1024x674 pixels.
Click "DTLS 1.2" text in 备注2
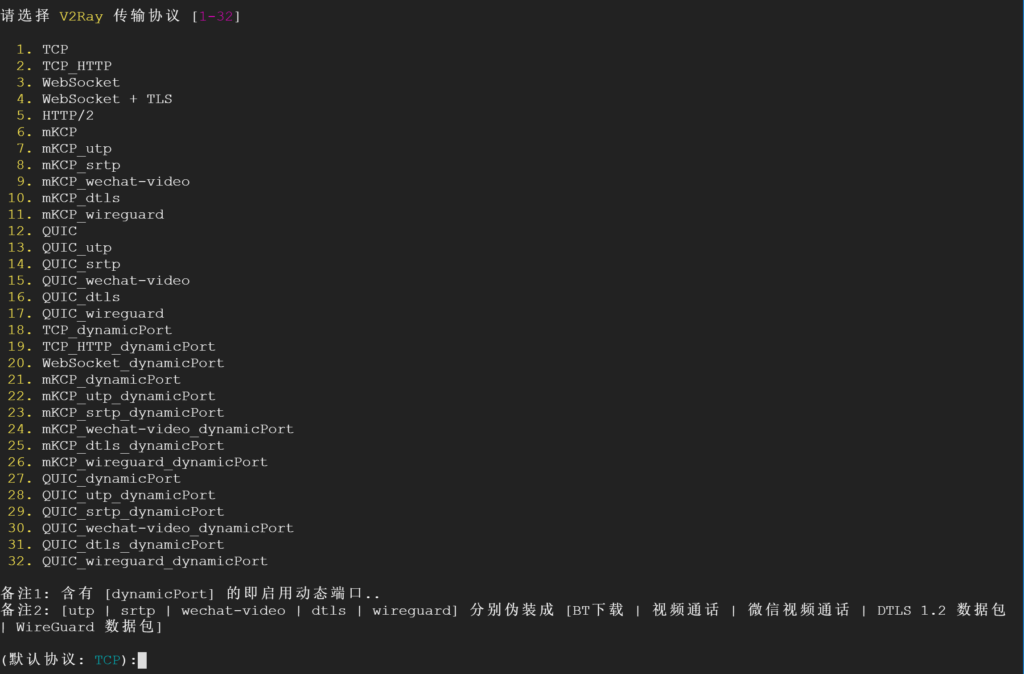tap(911, 610)
